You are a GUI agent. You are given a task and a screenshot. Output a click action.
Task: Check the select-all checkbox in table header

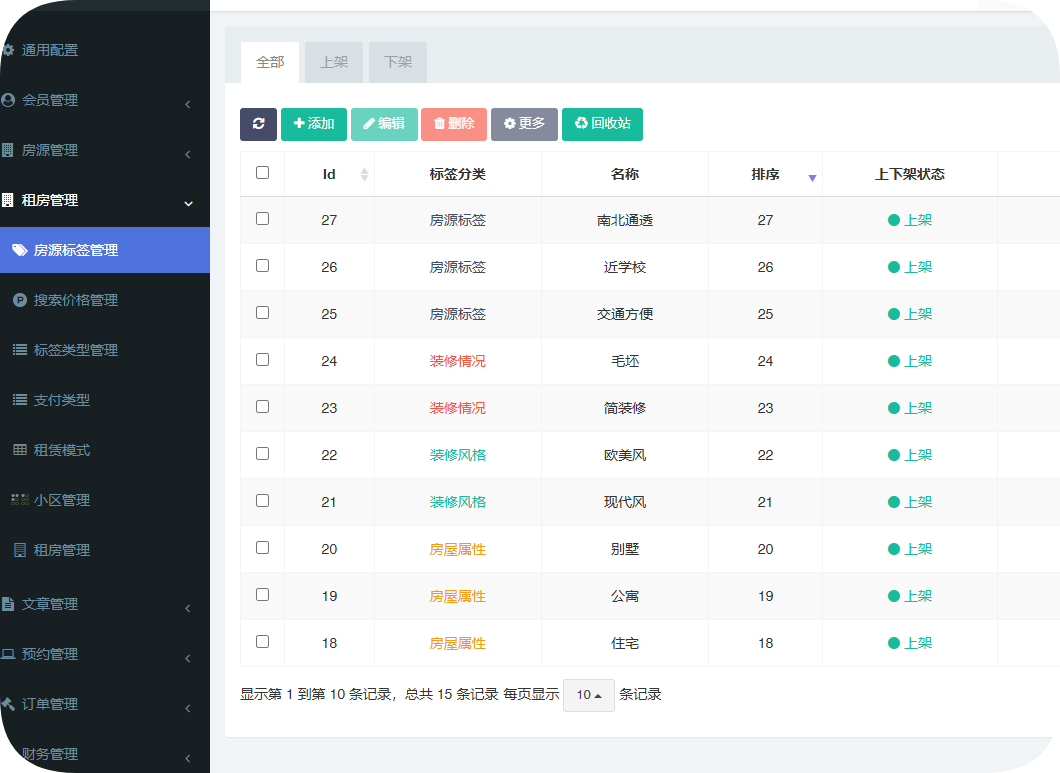pyautogui.click(x=262, y=172)
